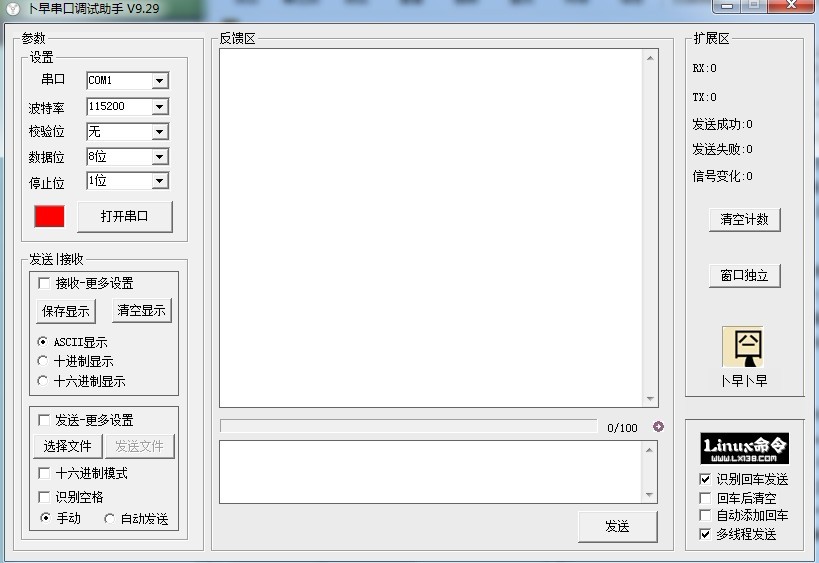Choose 自动发送 radio button
The width and height of the screenshot is (819, 563).
click(109, 518)
